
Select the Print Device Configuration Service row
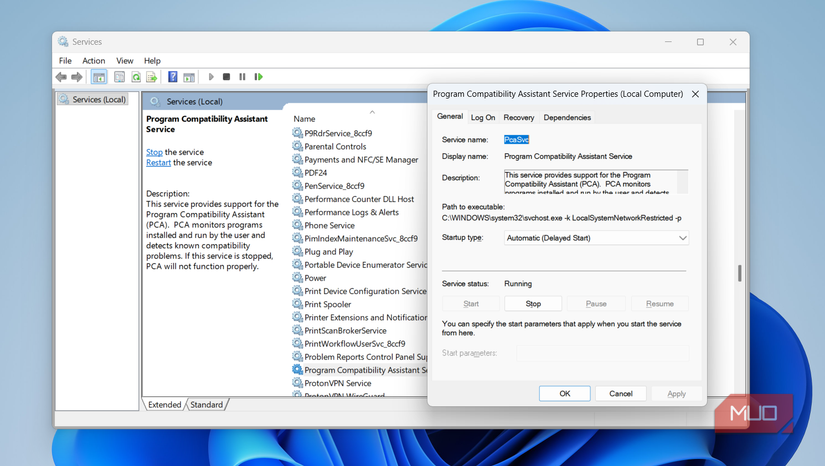[x=360, y=291]
